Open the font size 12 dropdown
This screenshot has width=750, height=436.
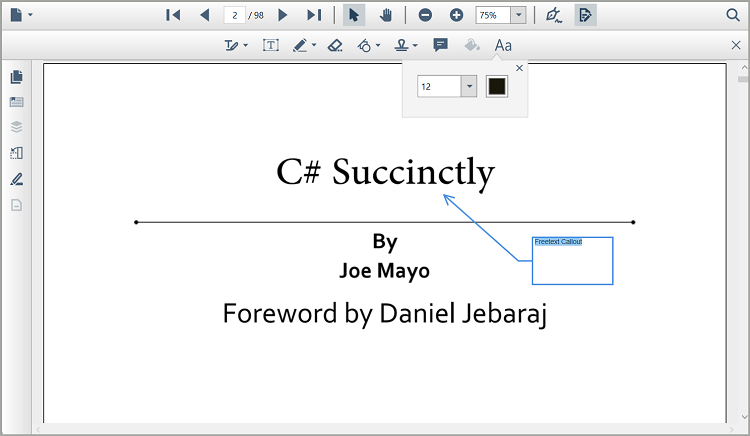coord(469,87)
